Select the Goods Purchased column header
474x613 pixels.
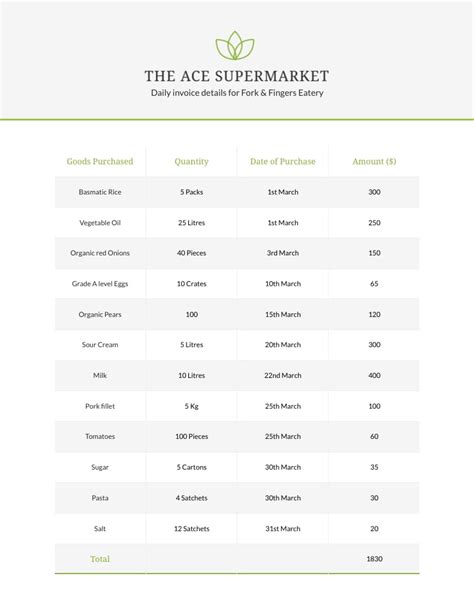(100, 161)
